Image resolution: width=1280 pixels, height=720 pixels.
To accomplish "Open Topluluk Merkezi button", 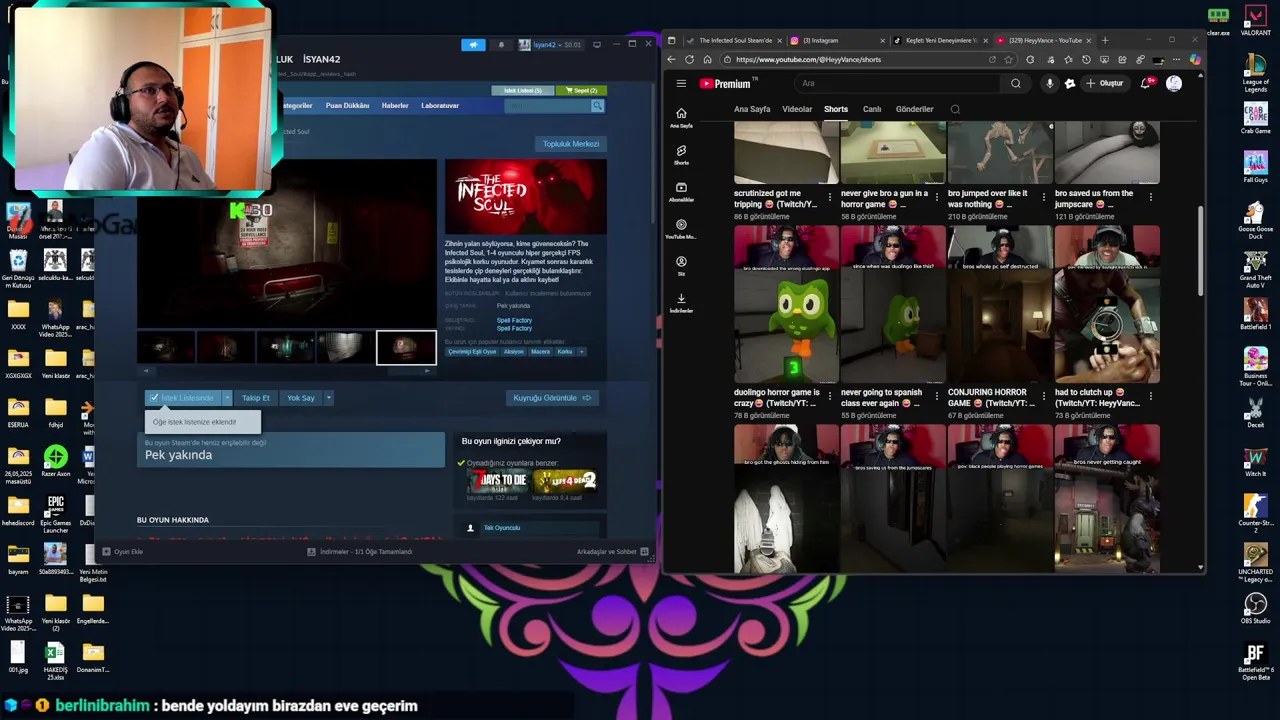I will (x=571, y=144).
